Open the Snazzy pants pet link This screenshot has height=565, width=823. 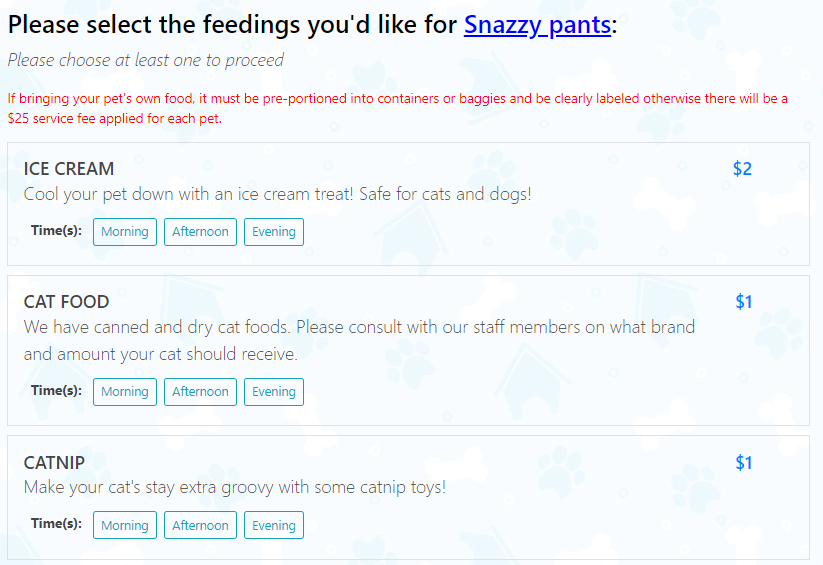537,25
